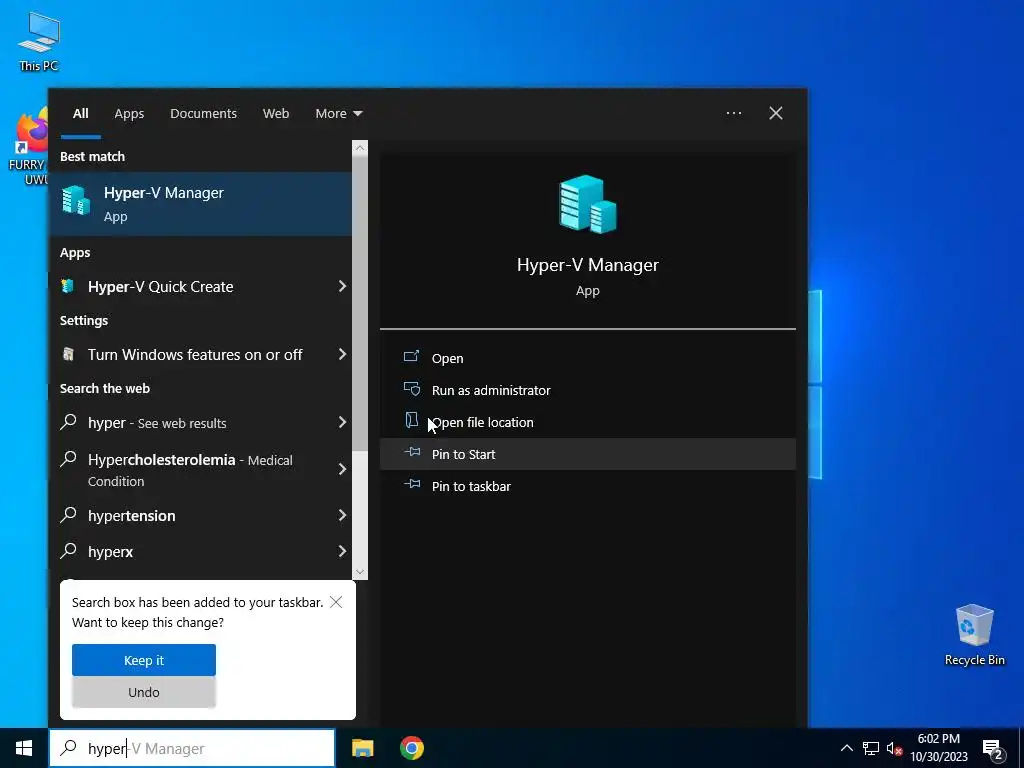The image size is (1024, 768).
Task: Choose Open in the preview pane
Action: [x=587, y=358]
